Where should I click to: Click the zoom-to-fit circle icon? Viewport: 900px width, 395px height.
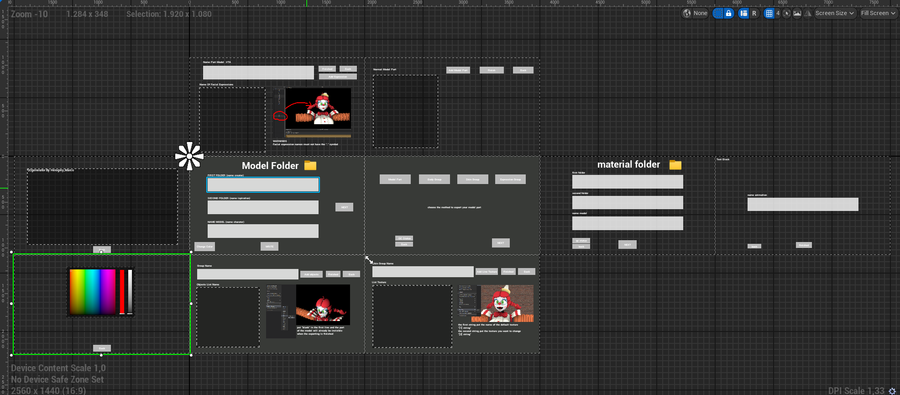786,13
